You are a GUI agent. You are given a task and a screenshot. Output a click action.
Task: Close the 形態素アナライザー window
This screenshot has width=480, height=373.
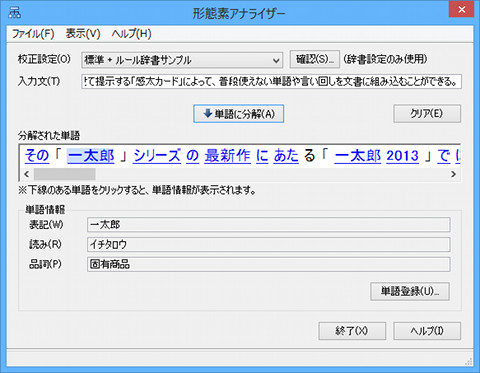pyautogui.click(x=461, y=9)
